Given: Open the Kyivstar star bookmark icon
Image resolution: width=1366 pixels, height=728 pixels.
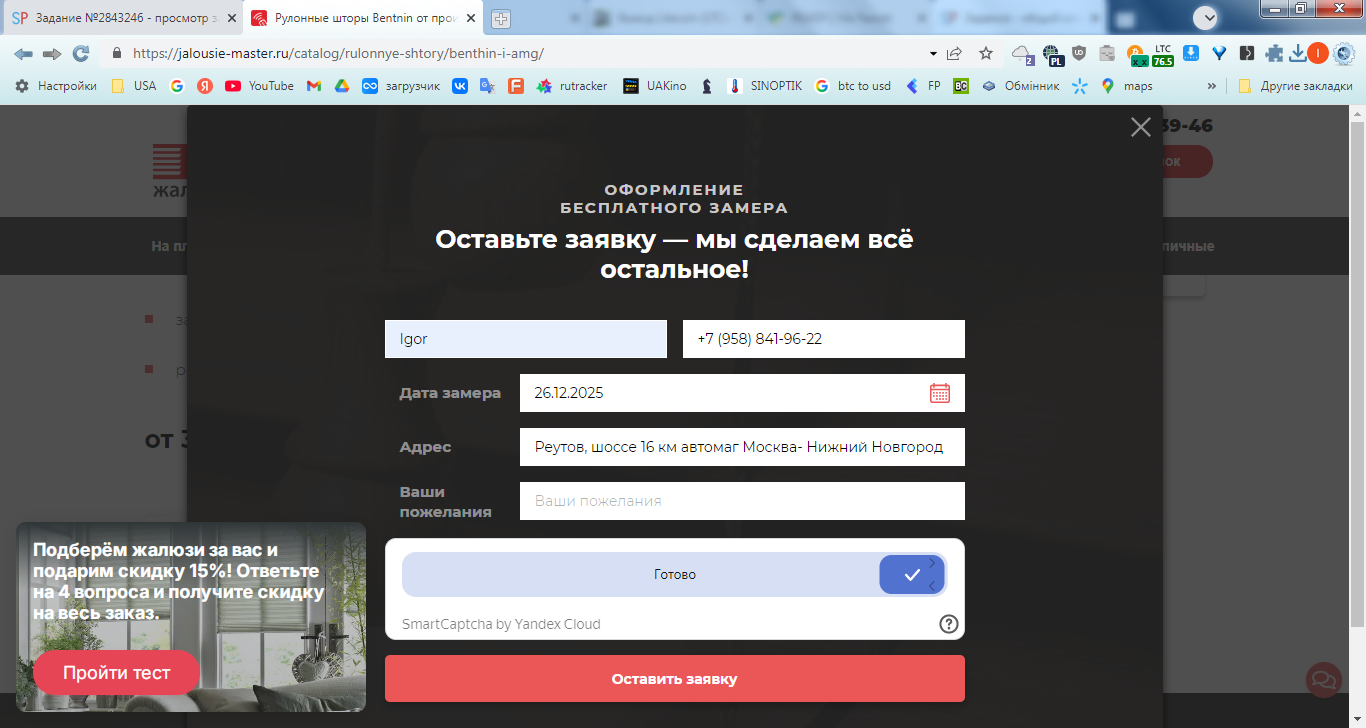Looking at the screenshot, I should tap(1080, 86).
